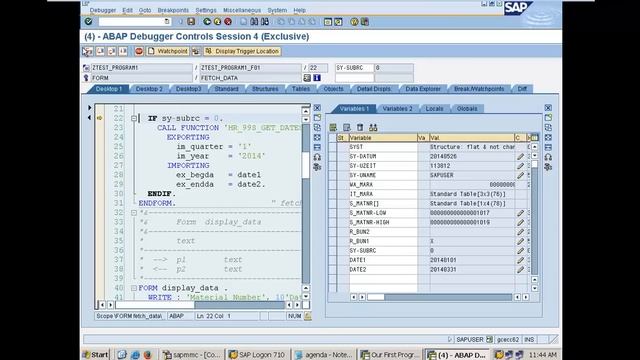Click the blue info icon beside FETCH_DATA
Viewport: 640px width, 360px height.
pyautogui.click(x=317, y=78)
